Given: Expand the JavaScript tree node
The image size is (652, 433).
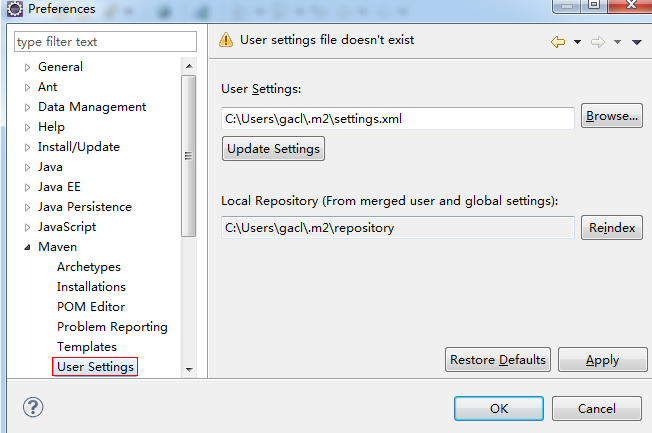Looking at the screenshot, I should 27,227.
